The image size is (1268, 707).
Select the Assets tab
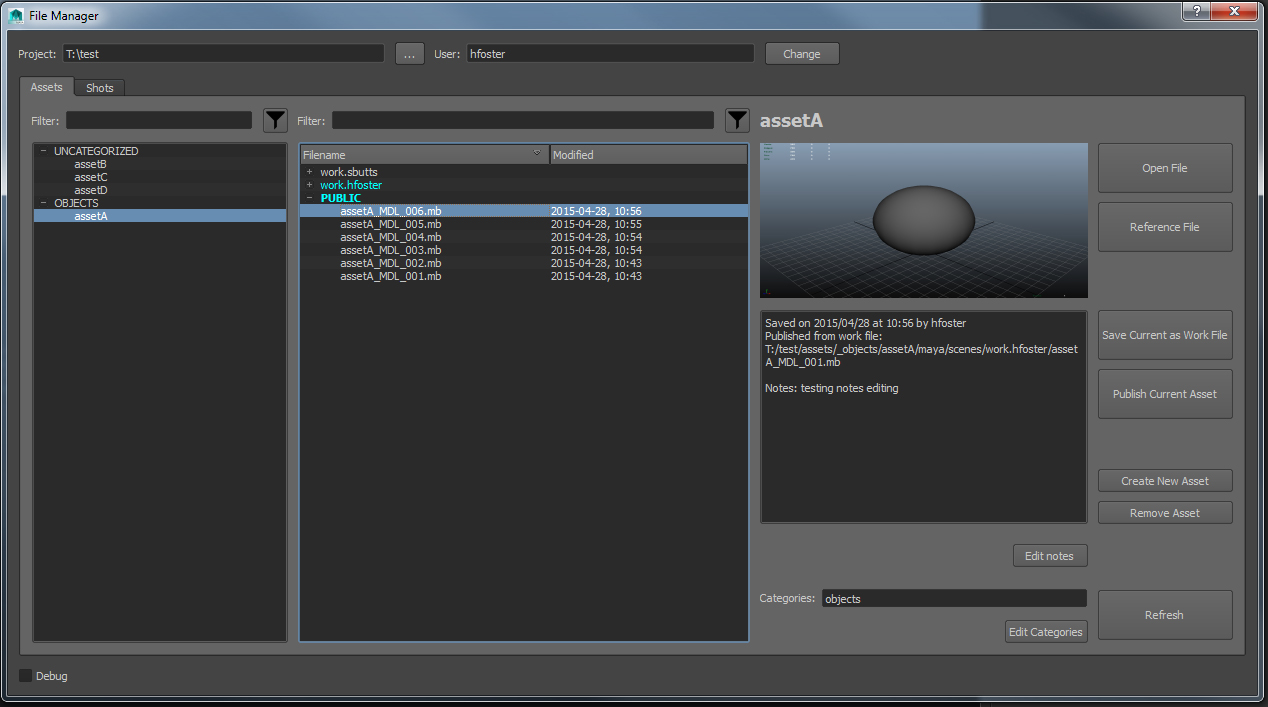point(46,87)
